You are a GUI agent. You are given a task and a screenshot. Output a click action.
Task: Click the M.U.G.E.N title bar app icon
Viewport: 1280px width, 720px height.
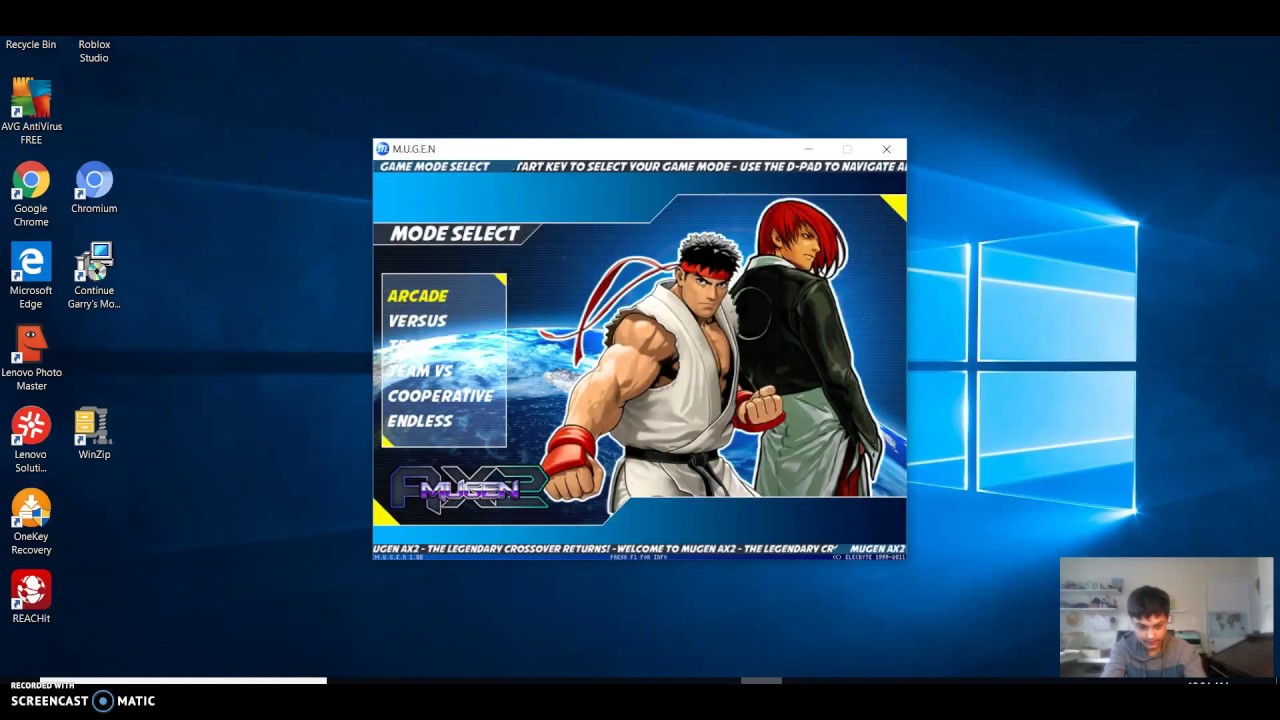[382, 149]
